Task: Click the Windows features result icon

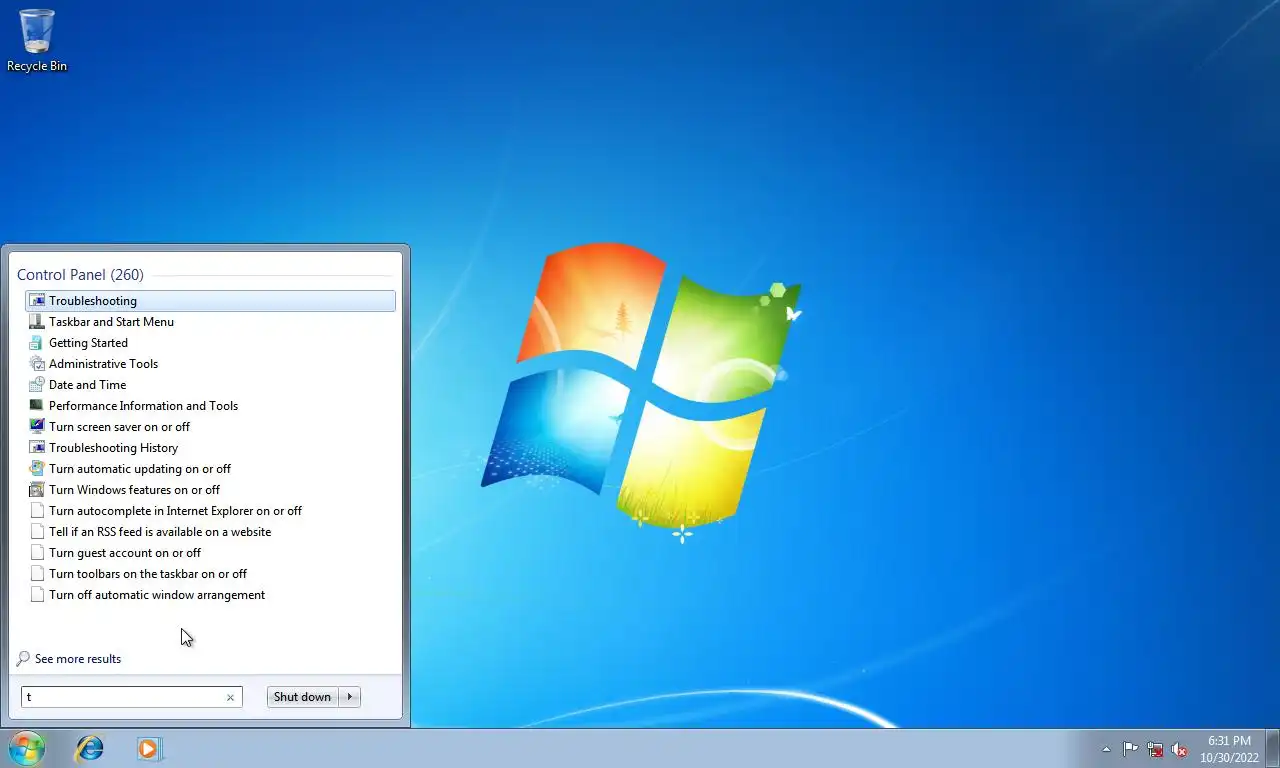Action: tap(37, 490)
